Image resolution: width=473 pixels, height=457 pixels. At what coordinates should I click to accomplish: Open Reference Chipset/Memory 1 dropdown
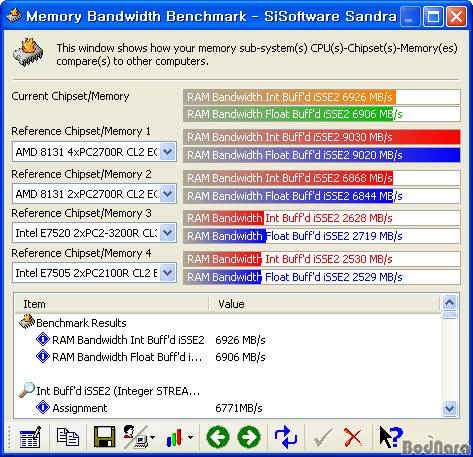[168, 152]
